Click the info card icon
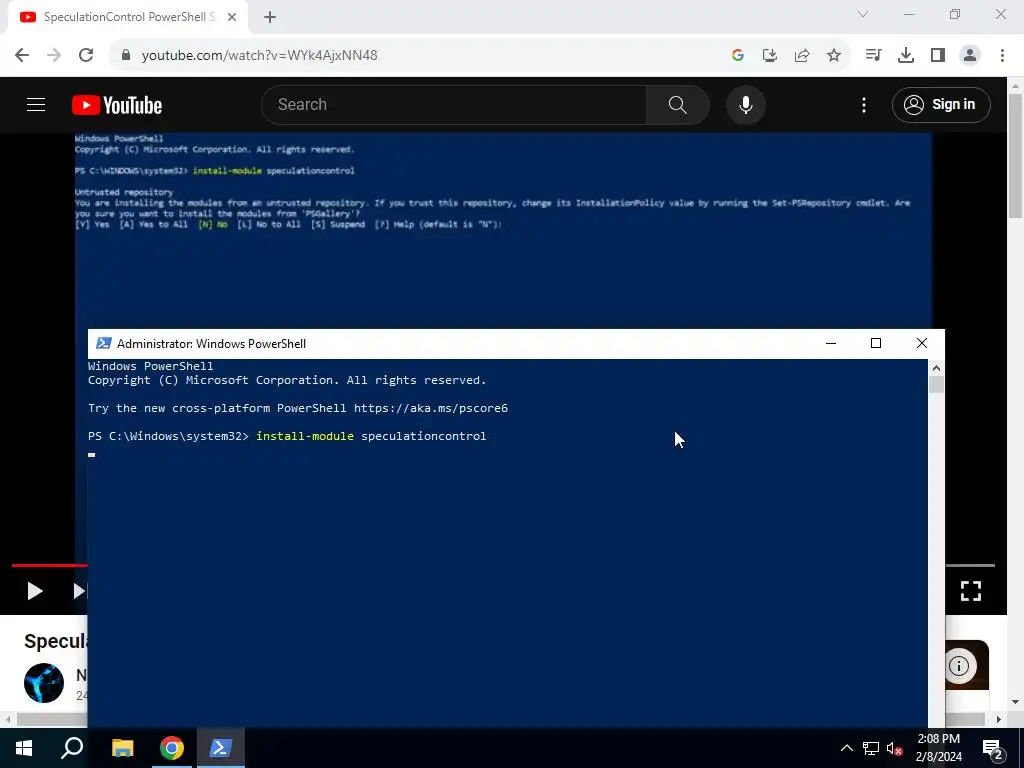1024x768 pixels. (x=959, y=666)
